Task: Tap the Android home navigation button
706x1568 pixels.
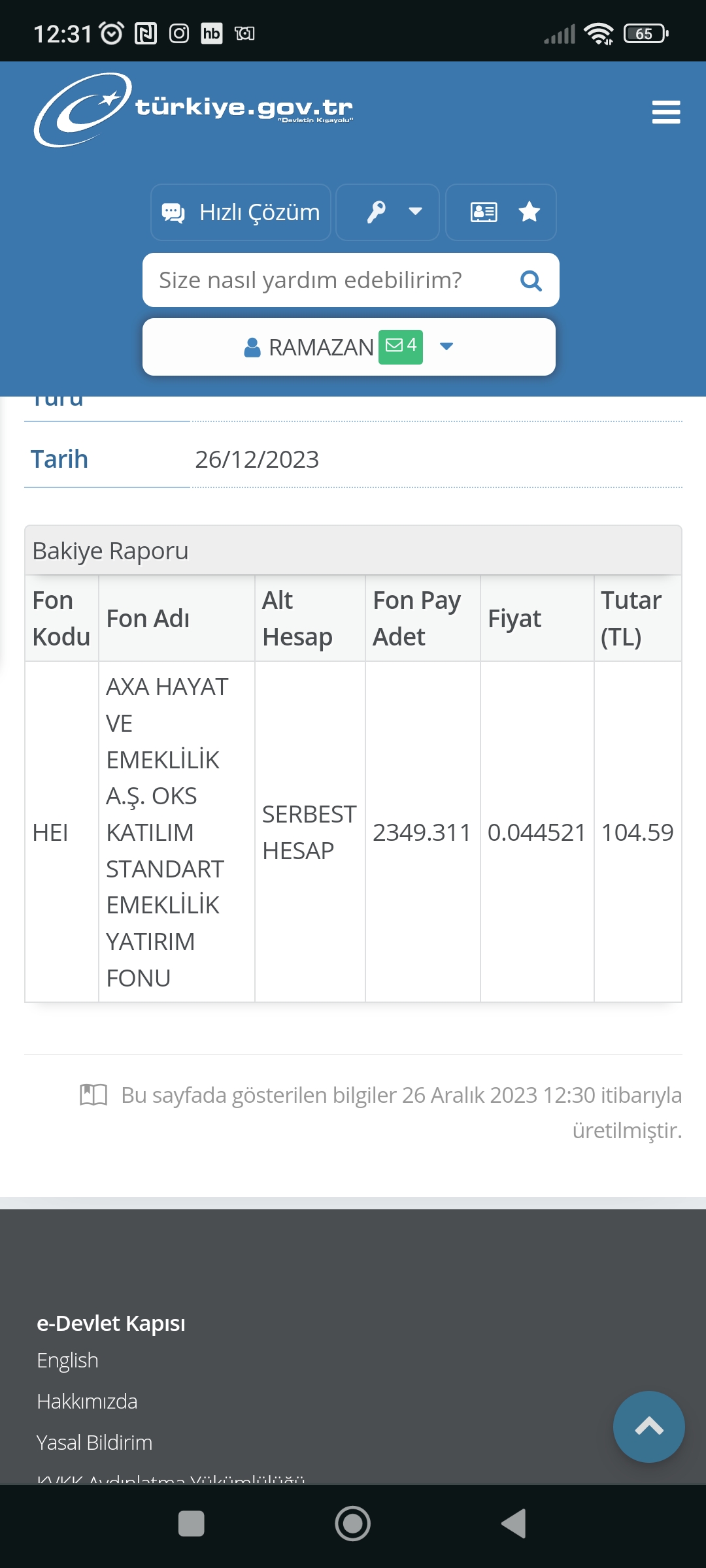Action: 353,1524
